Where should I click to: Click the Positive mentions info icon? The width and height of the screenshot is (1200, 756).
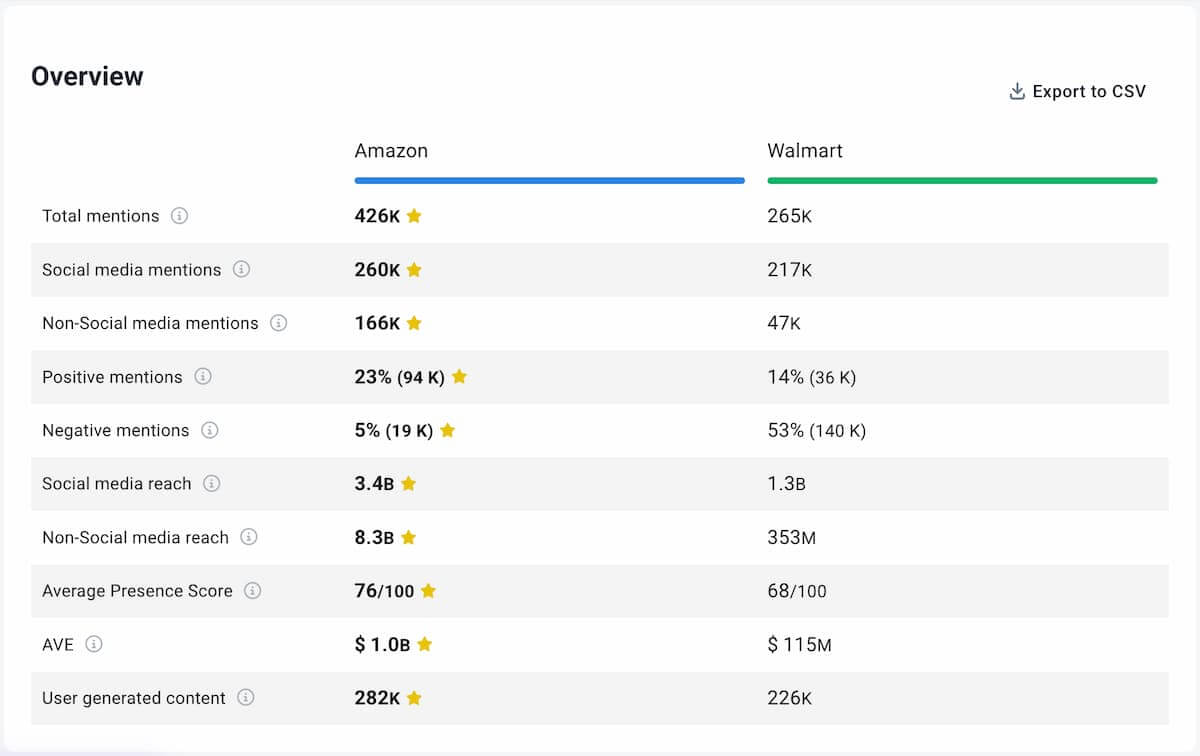click(203, 377)
